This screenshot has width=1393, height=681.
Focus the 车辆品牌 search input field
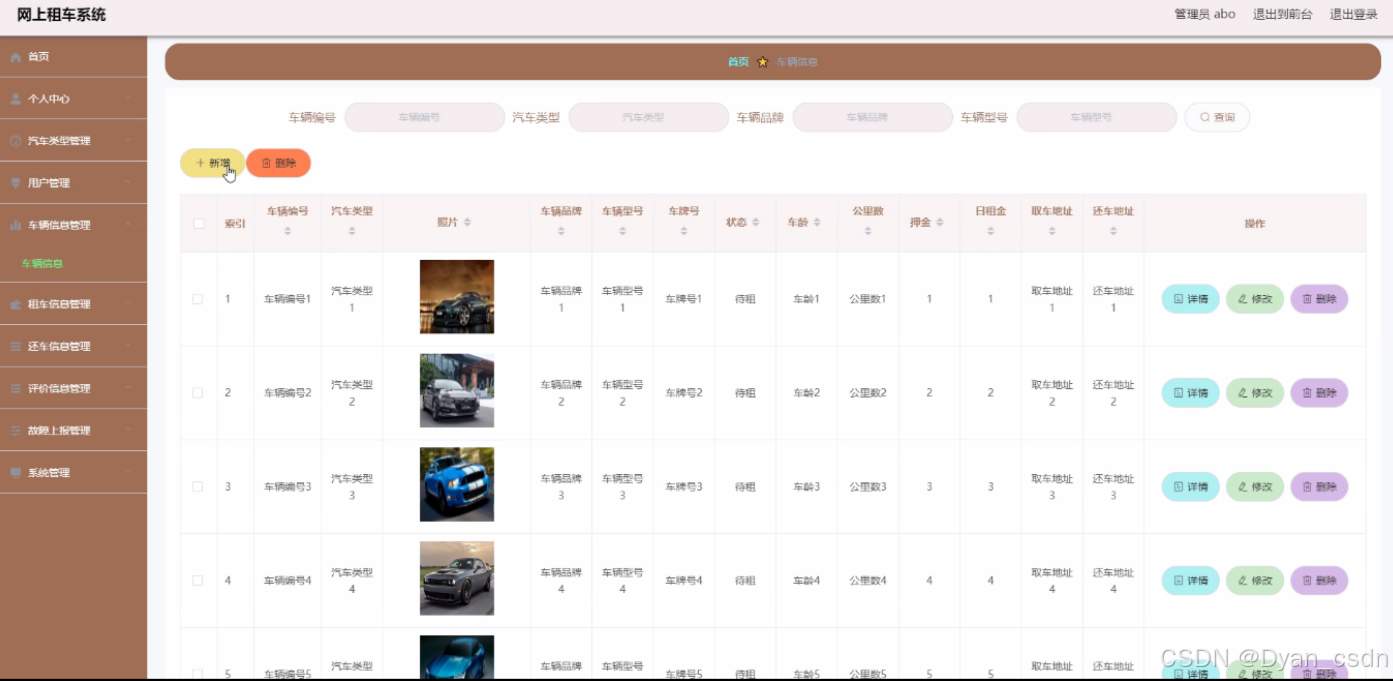(x=873, y=118)
